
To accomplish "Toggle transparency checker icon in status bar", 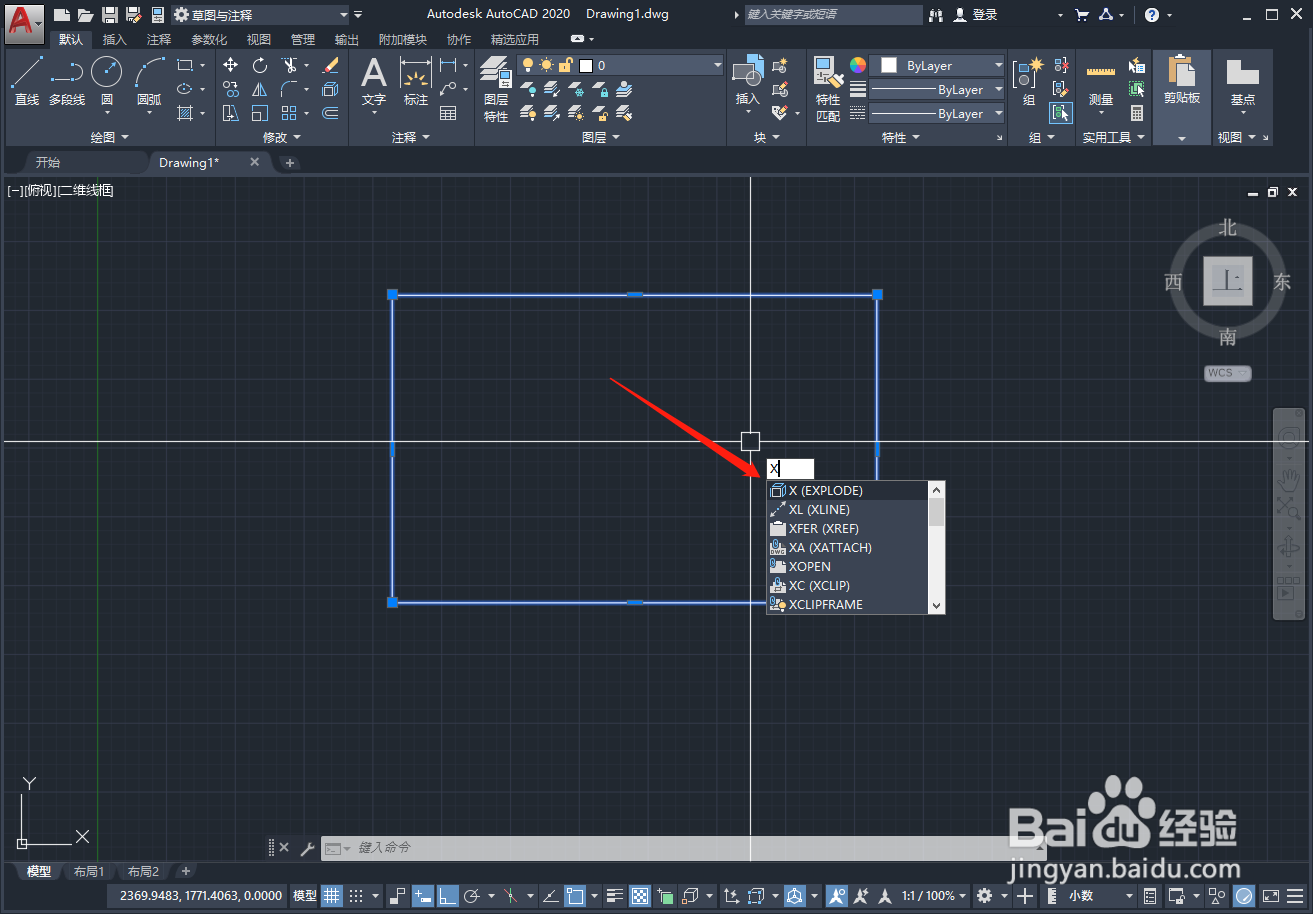I will 640,896.
